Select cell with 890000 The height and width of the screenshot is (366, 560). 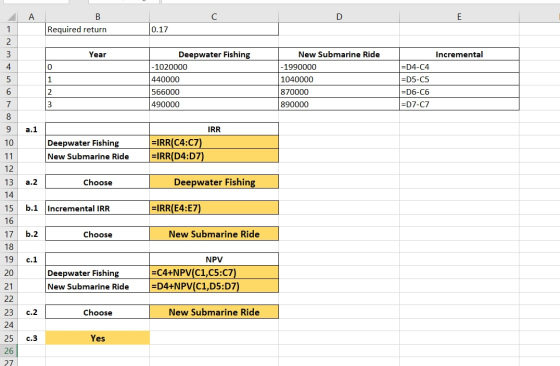pyautogui.click(x=339, y=104)
